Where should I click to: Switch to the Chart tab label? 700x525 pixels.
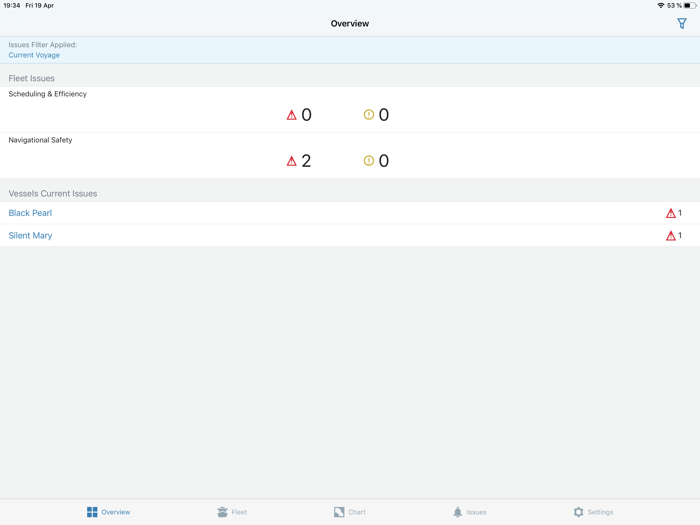point(357,512)
